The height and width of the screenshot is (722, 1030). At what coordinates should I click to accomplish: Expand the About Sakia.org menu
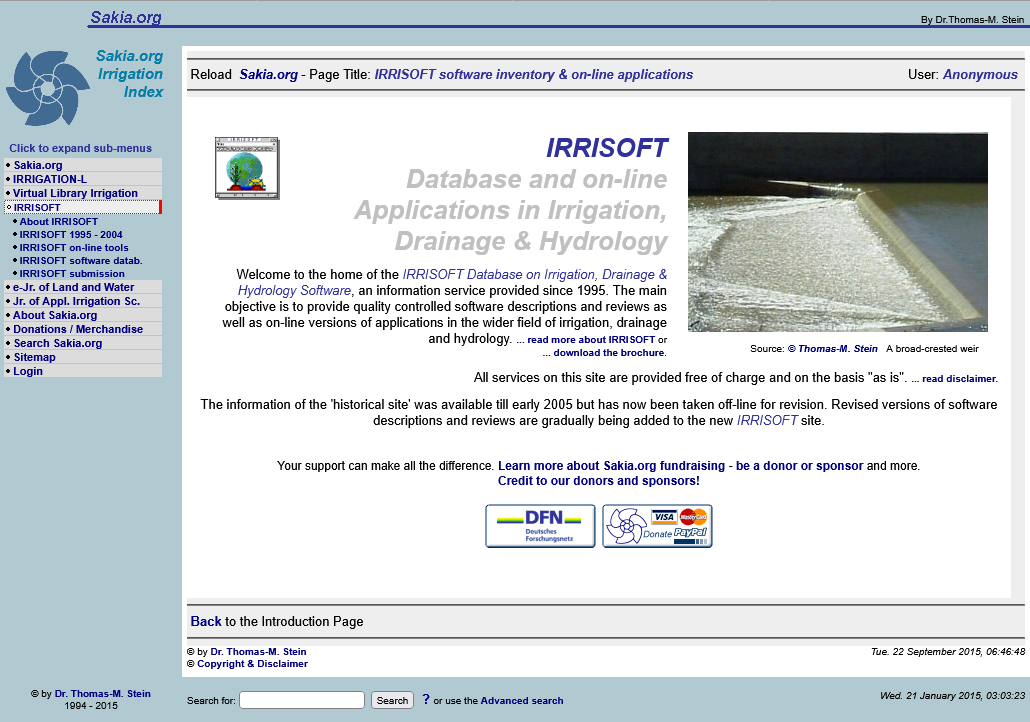pos(83,315)
